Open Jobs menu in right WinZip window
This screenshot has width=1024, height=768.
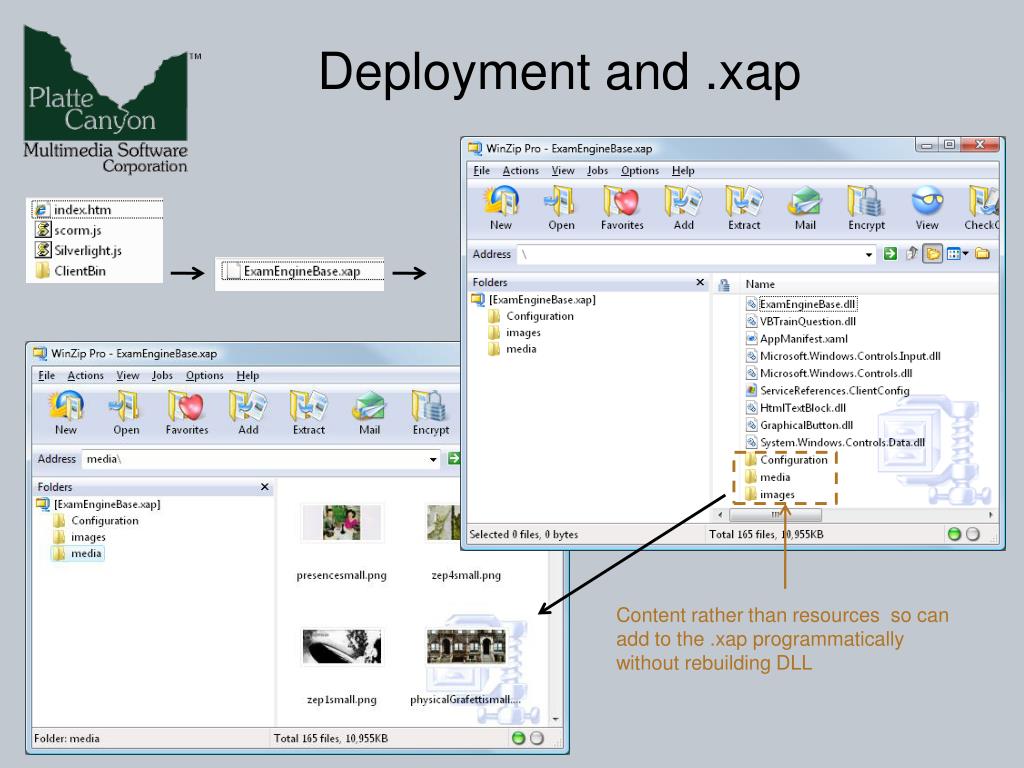pos(598,170)
